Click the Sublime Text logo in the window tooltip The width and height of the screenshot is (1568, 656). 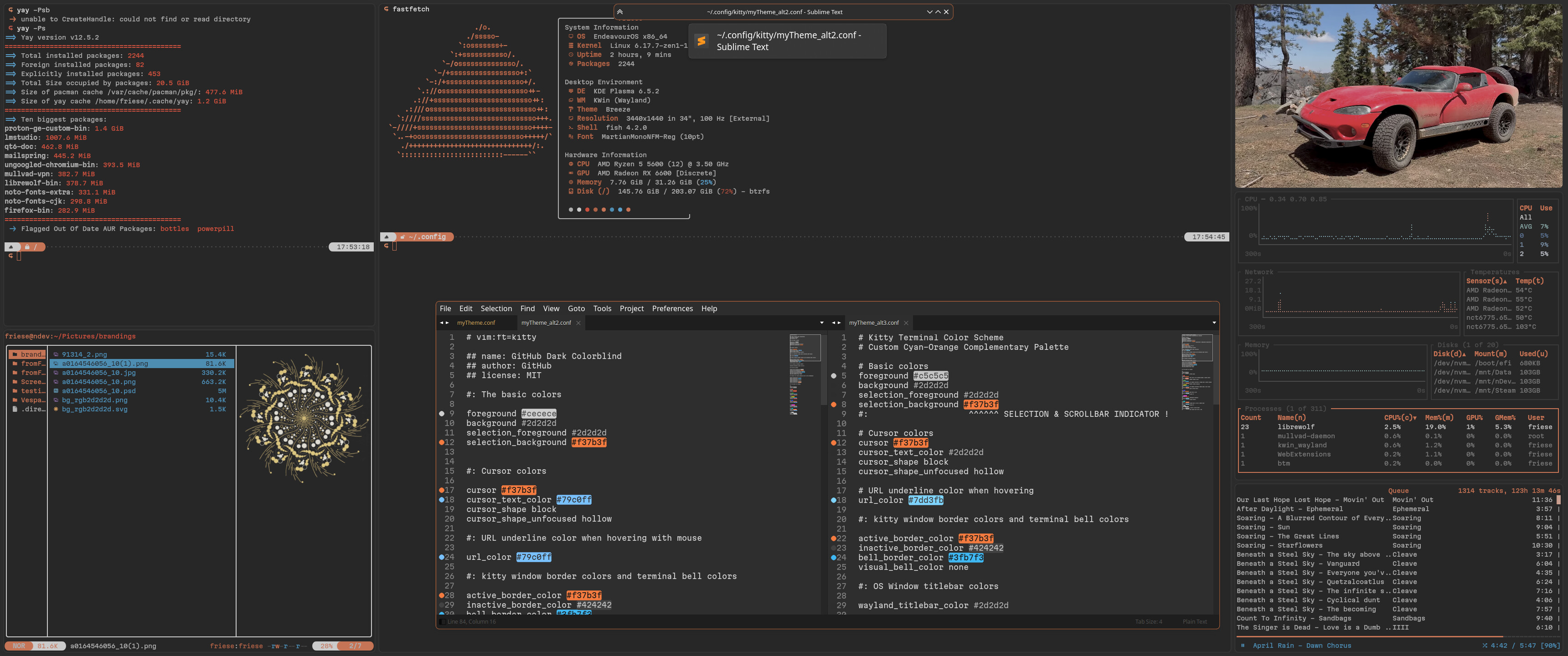pos(701,41)
